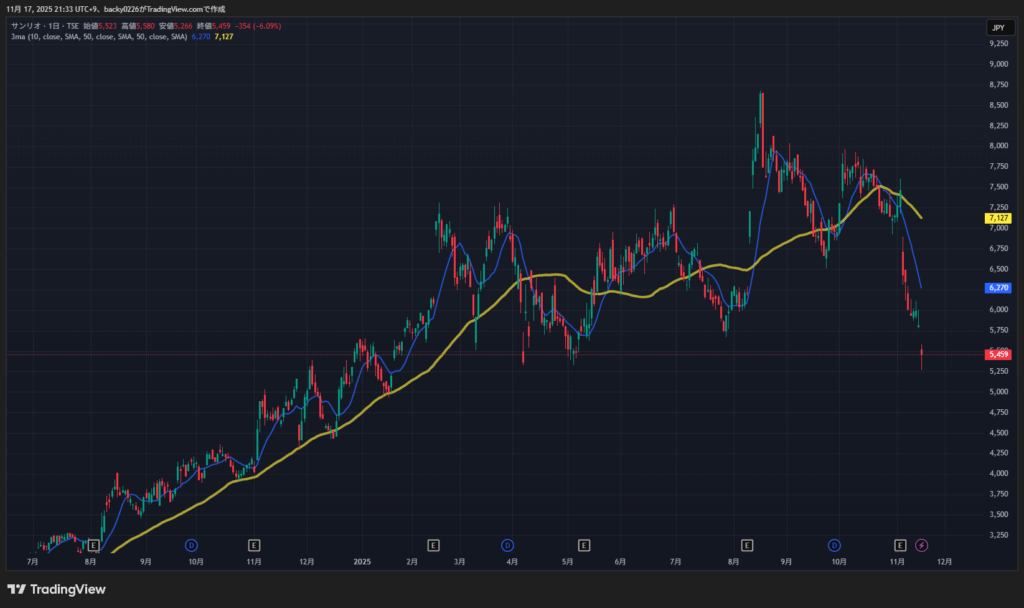Open the dividend D marker before 10月 2024
This screenshot has height=608, width=1024.
click(x=191, y=545)
